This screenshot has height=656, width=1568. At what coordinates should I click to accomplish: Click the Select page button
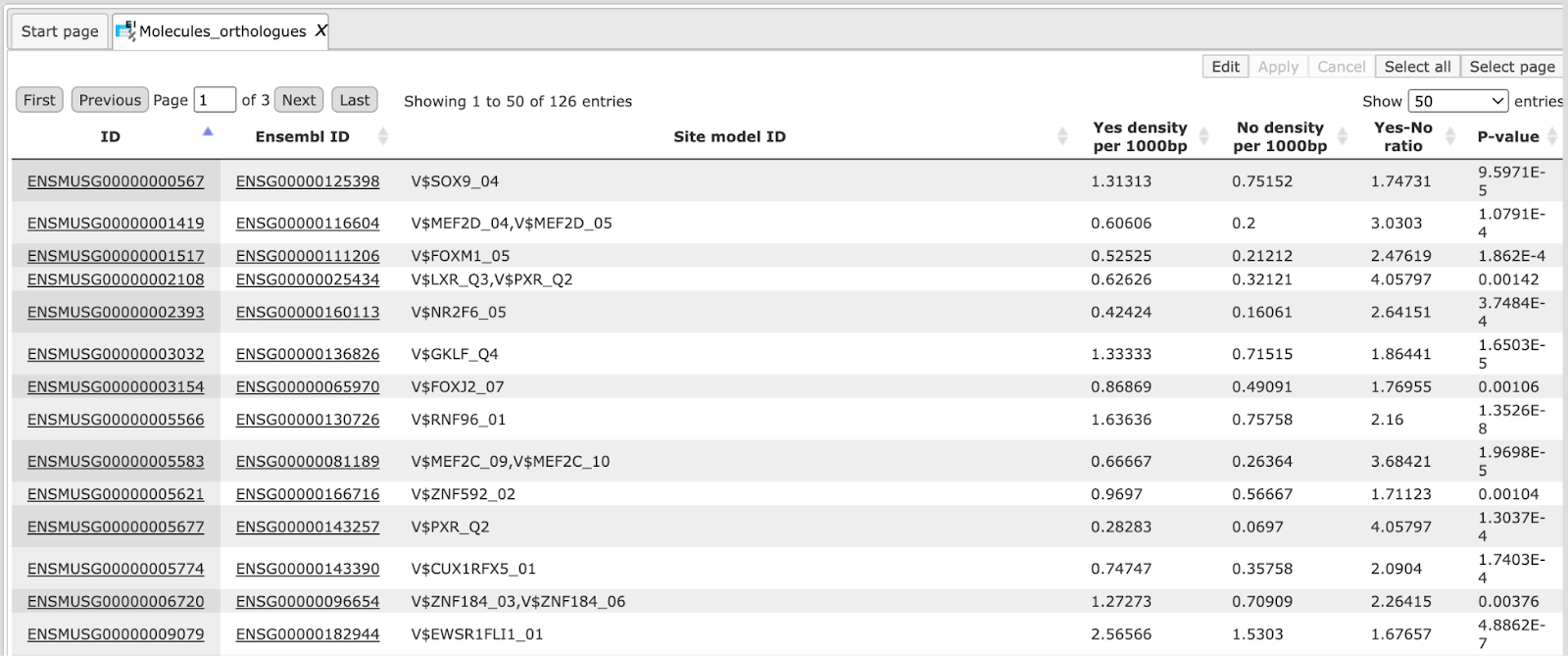(1512, 67)
